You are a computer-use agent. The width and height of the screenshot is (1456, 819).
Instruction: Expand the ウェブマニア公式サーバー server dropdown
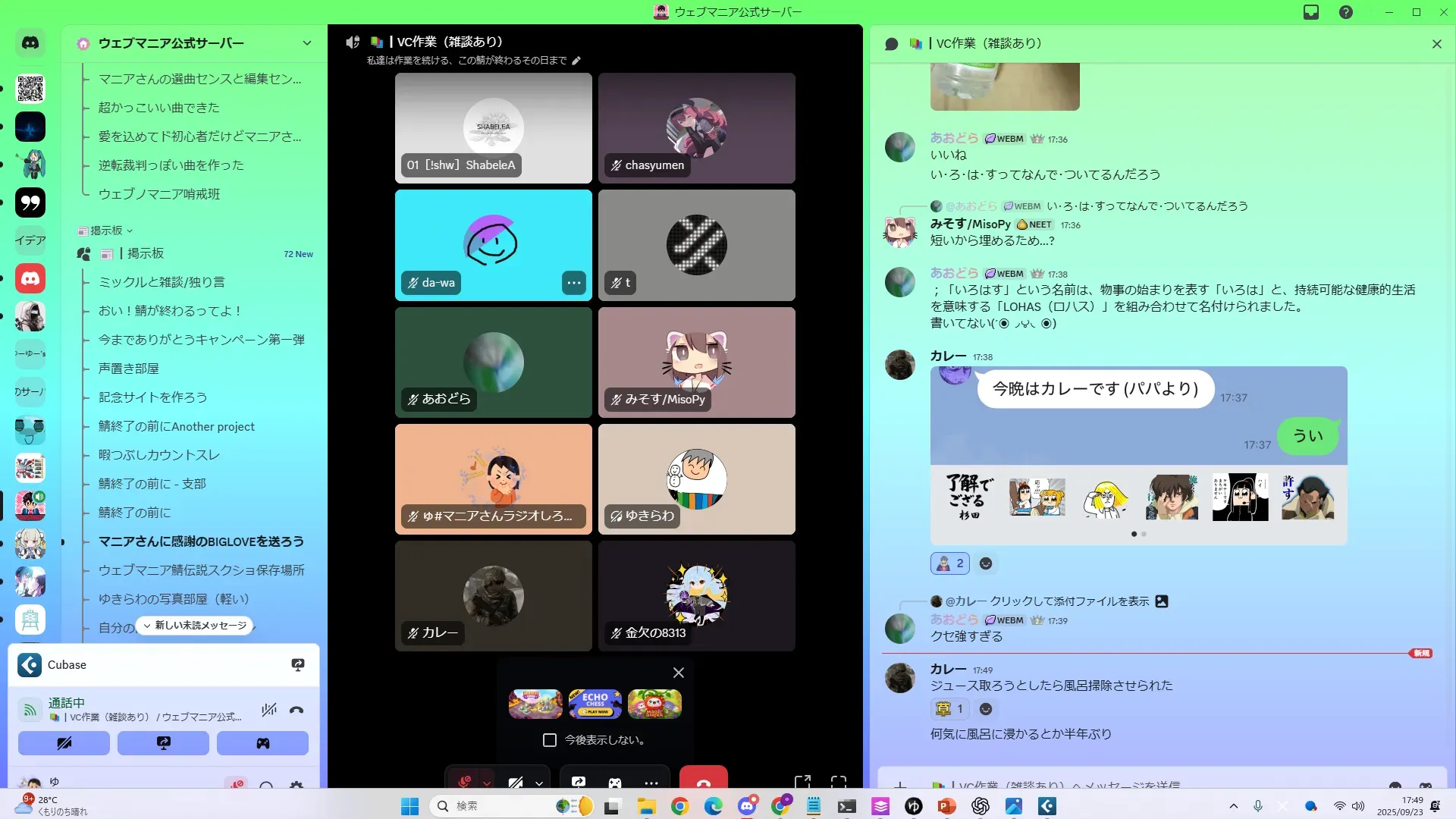306,43
